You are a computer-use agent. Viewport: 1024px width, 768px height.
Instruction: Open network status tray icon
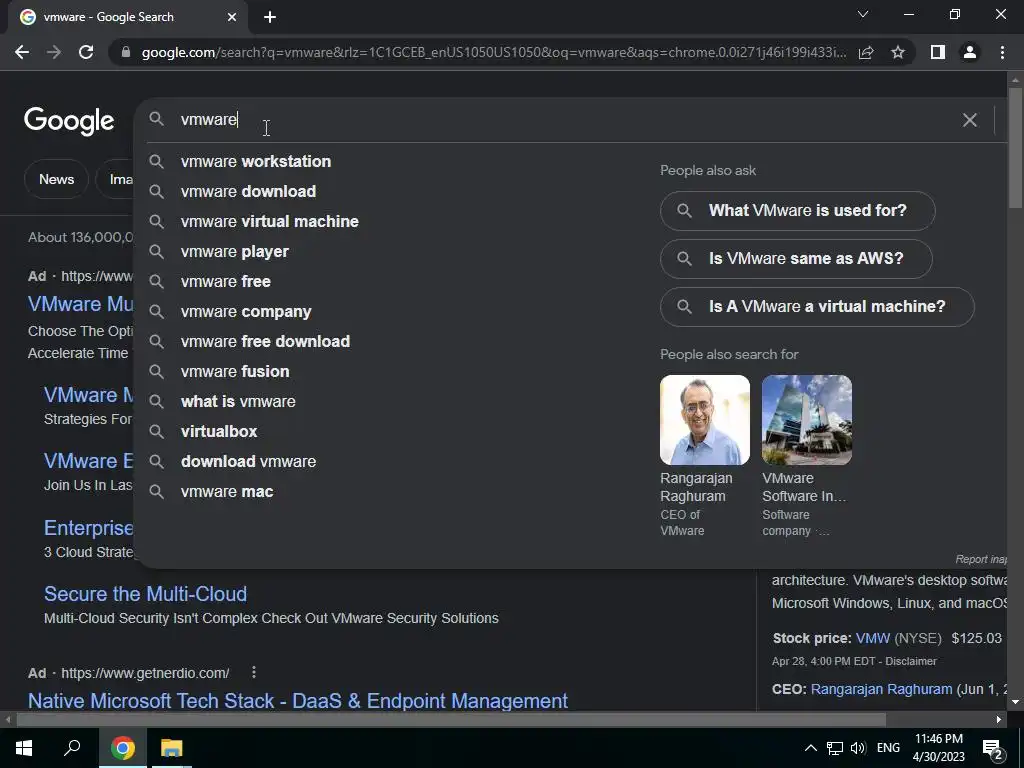coord(835,748)
